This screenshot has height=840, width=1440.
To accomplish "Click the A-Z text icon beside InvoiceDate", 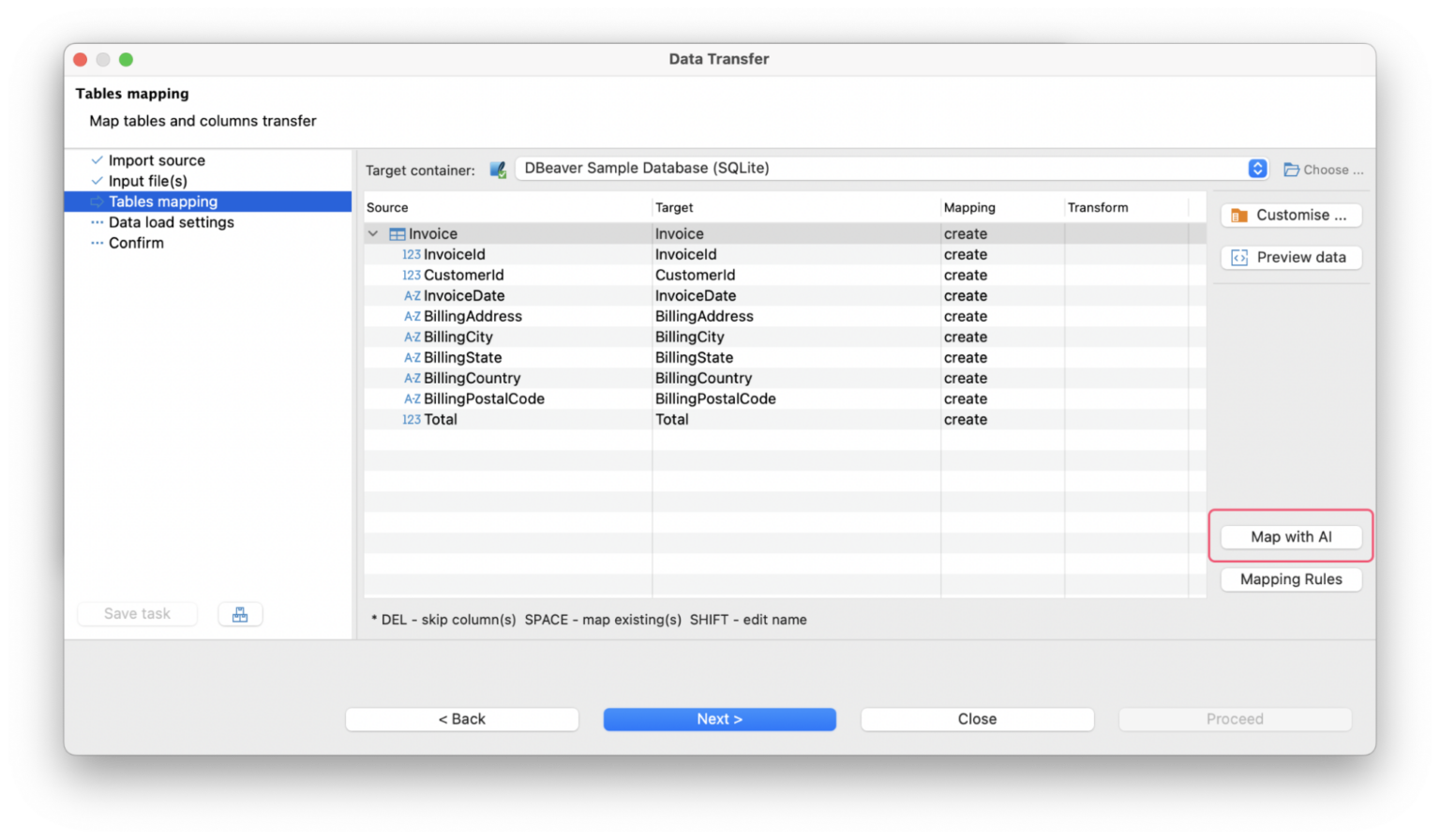I will click(x=412, y=295).
